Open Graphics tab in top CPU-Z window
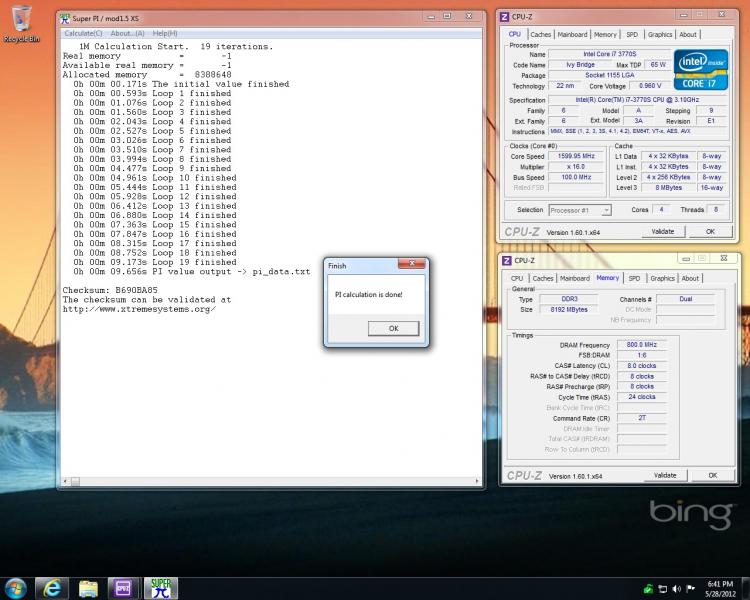This screenshot has width=750, height=600. [660, 34]
